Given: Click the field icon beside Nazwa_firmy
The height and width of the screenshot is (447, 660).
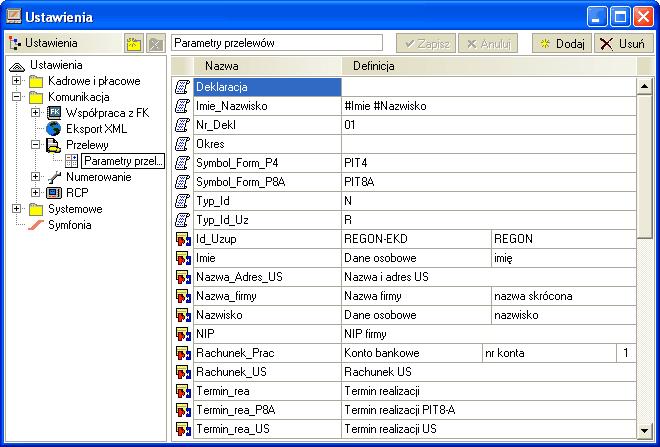Looking at the screenshot, I should click(183, 296).
